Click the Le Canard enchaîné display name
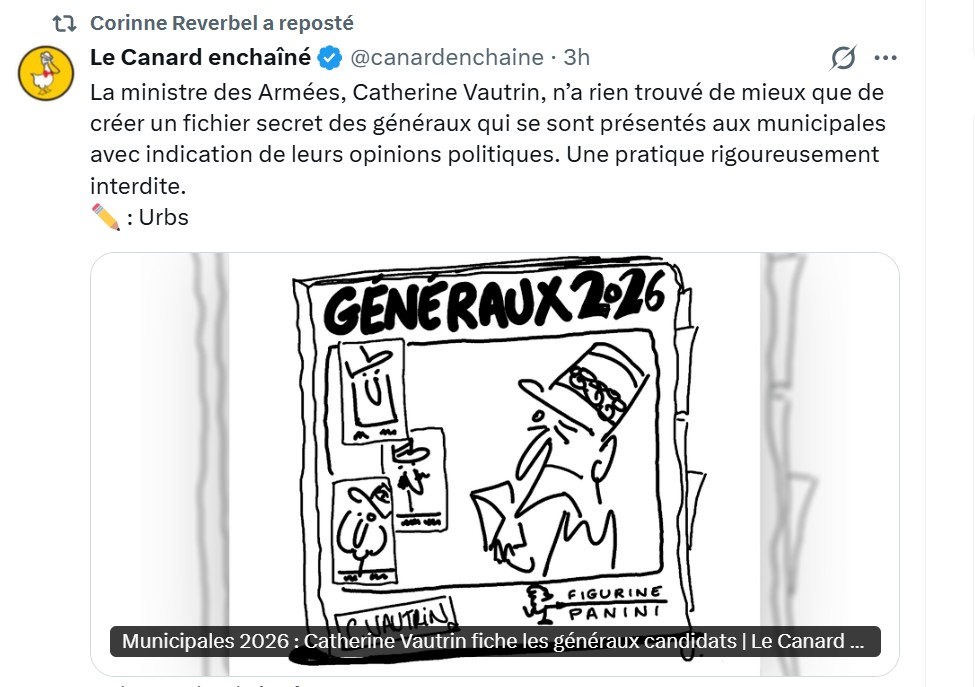This screenshot has height=687, width=975. point(200,57)
